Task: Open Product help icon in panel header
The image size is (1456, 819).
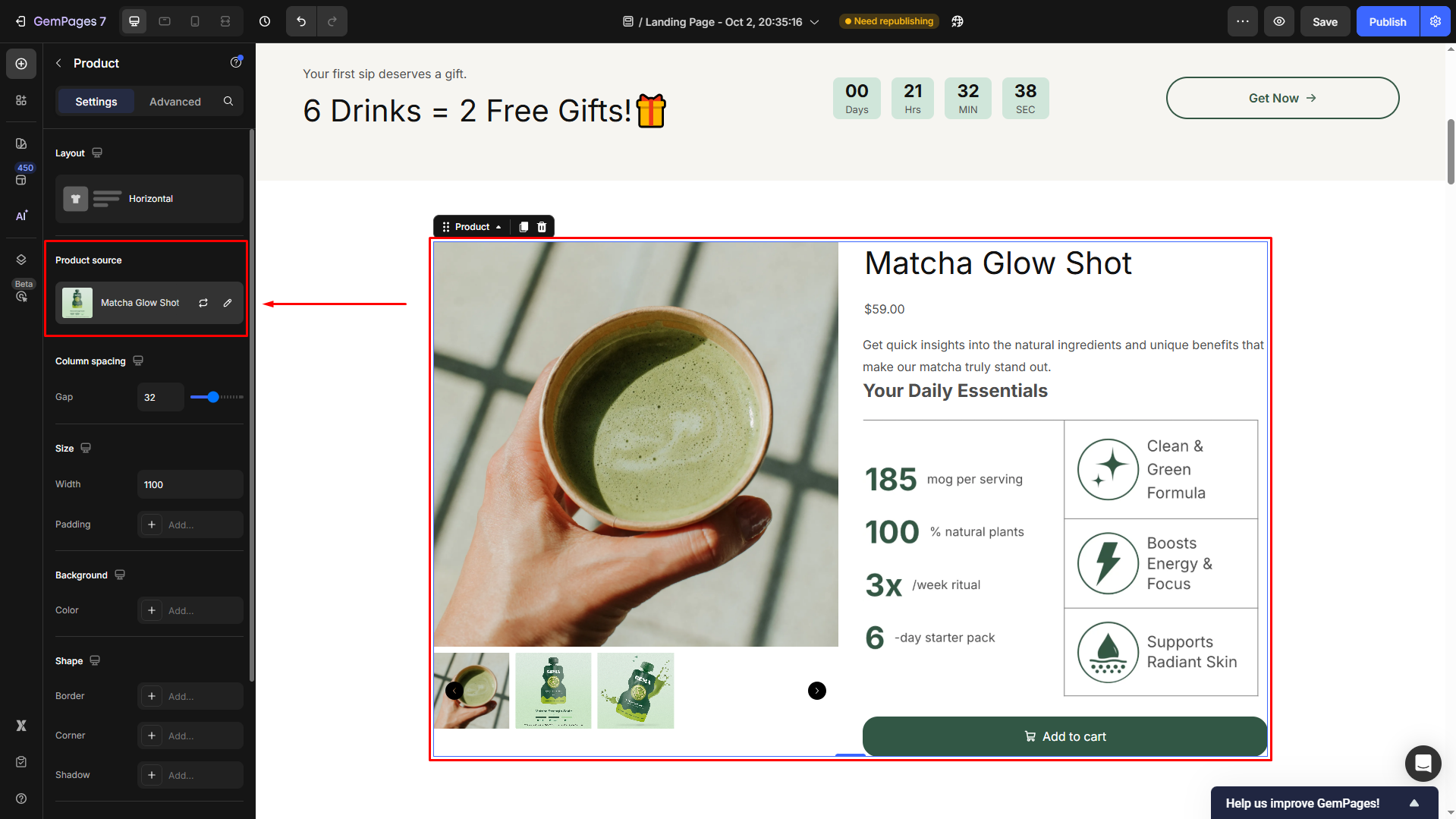Action: [236, 62]
